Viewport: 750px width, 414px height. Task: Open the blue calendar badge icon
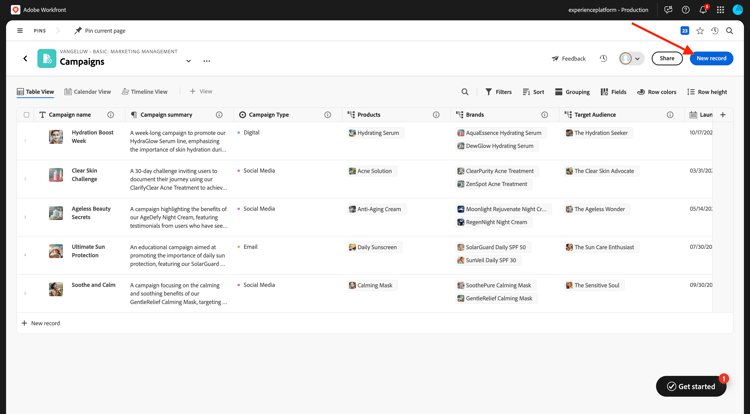coord(684,31)
